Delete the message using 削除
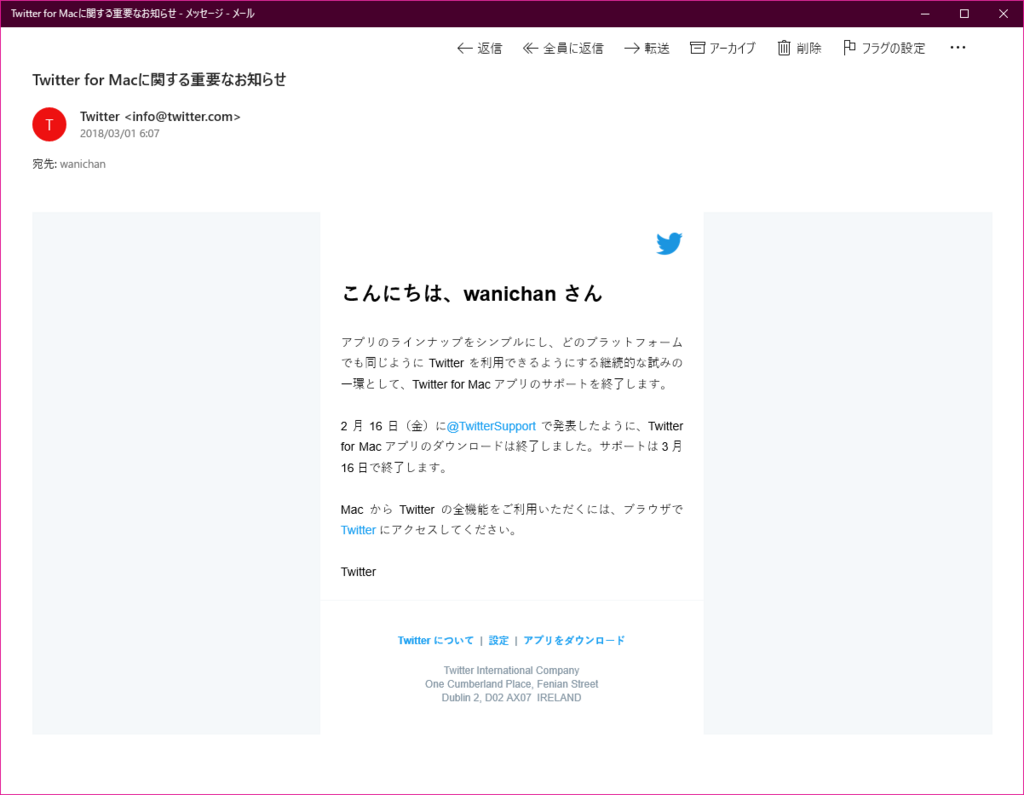1024x795 pixels. pyautogui.click(x=799, y=48)
